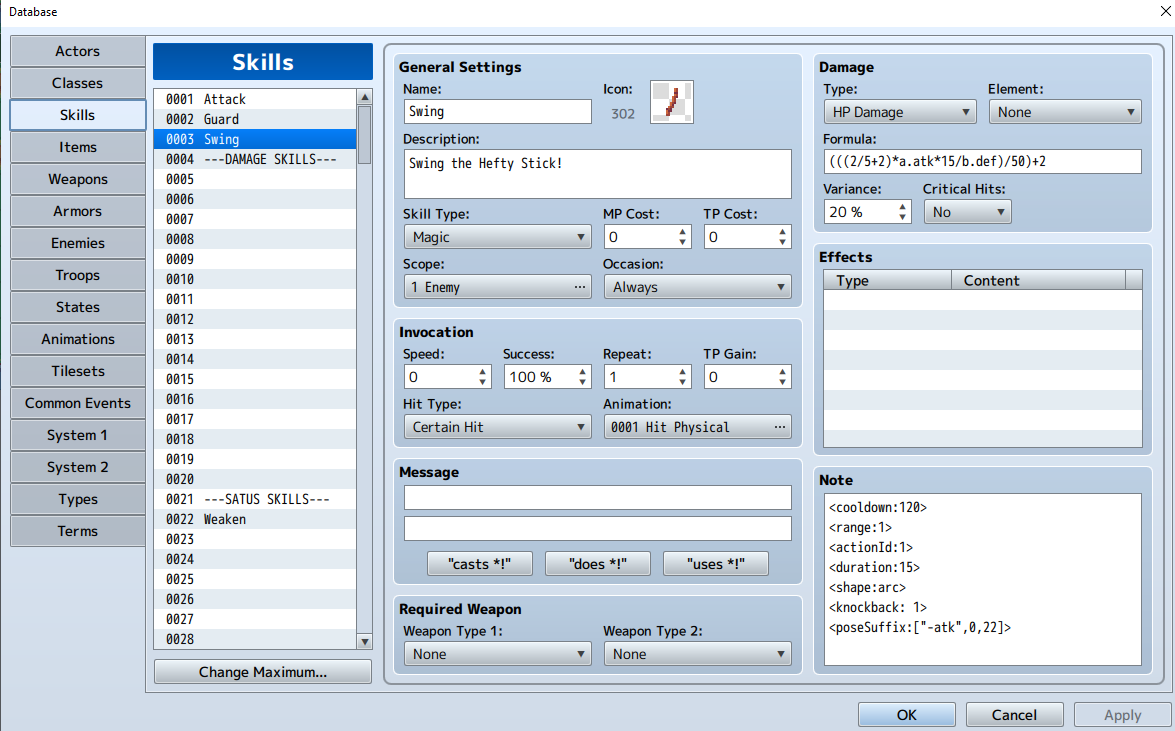The height and width of the screenshot is (731, 1175).
Task: Click the Change Maximum button
Action: [x=263, y=672]
